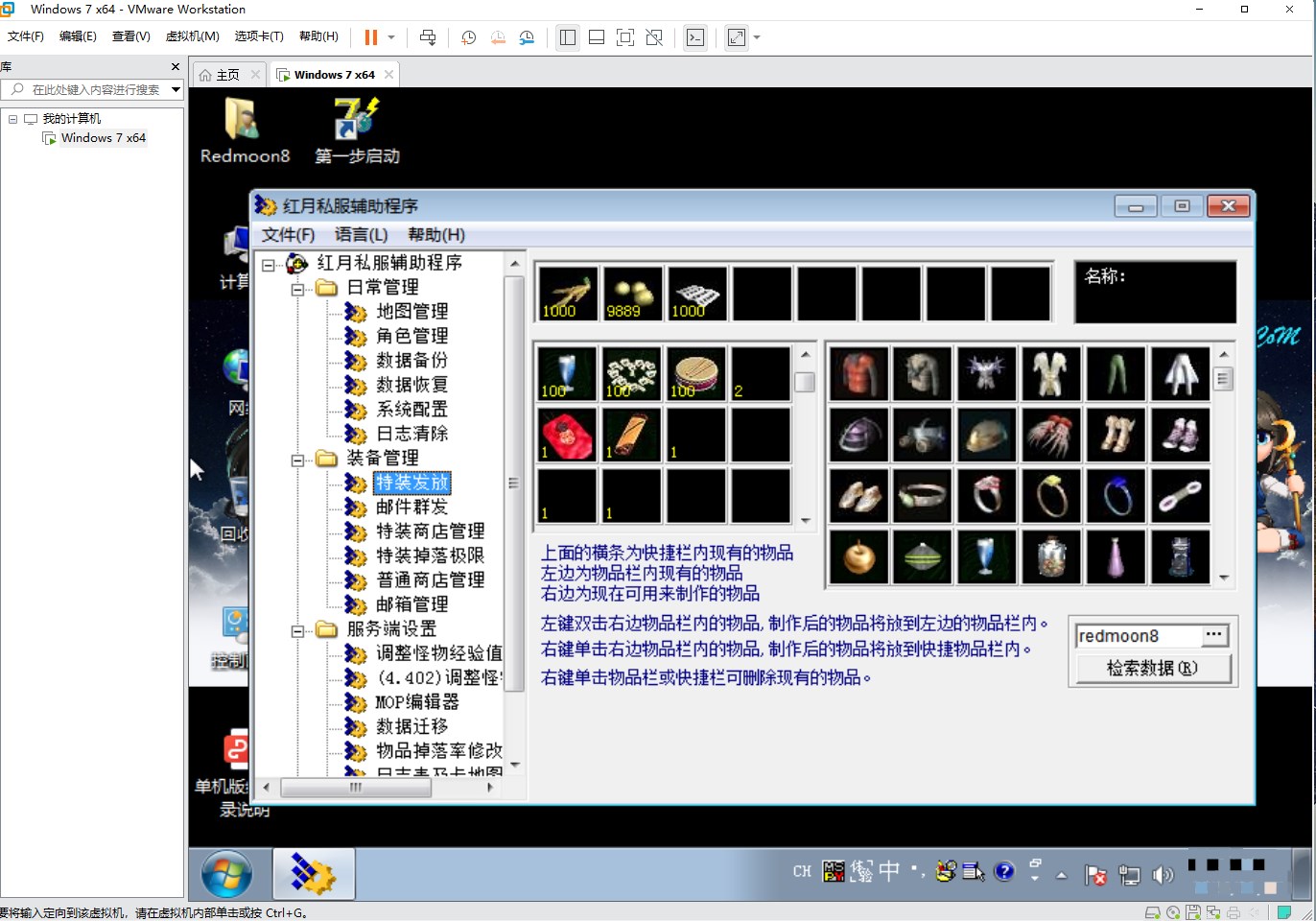
Task: Open the Windows 7 Start button
Action: tap(226, 875)
